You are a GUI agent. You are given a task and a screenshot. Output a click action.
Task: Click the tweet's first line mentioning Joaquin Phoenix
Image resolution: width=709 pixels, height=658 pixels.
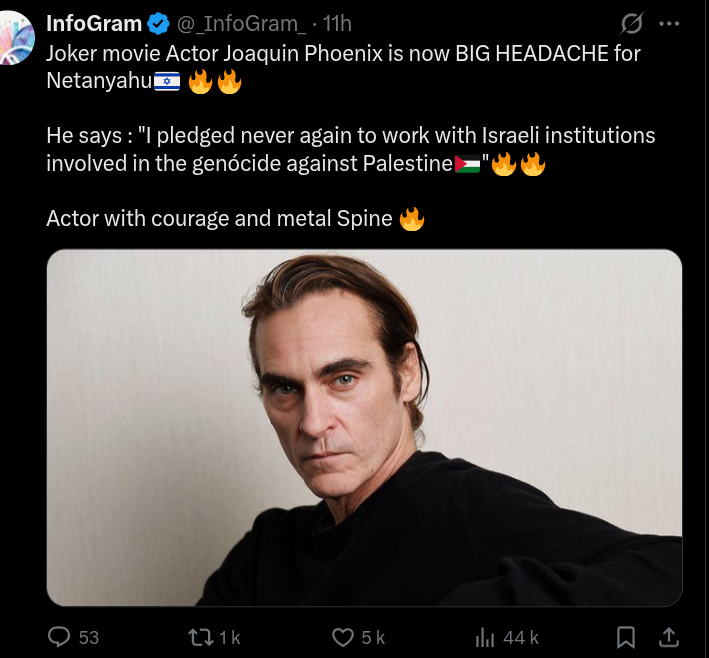pyautogui.click(x=343, y=53)
